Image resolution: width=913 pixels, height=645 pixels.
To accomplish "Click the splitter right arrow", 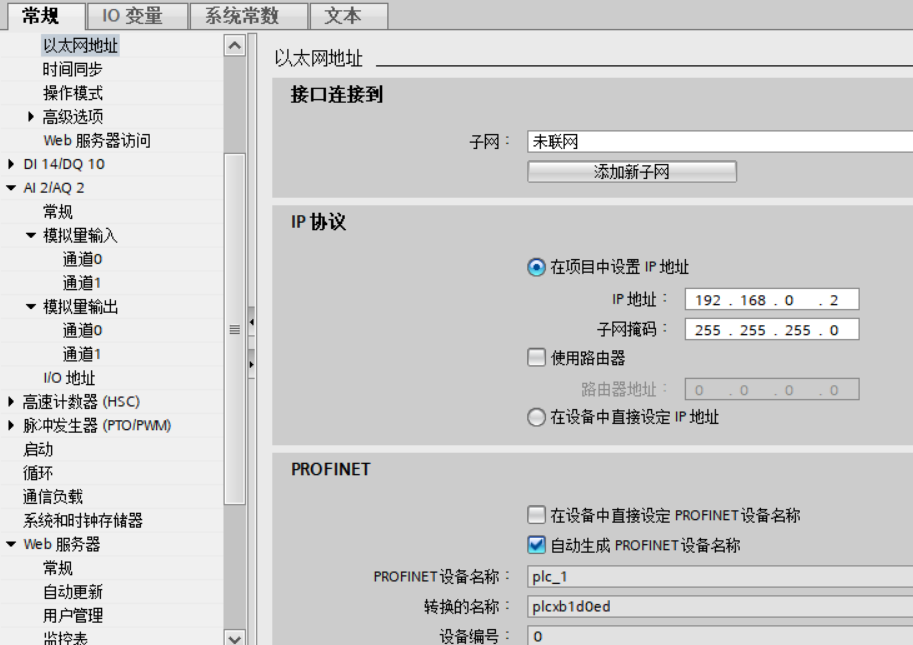I will coord(252,362).
